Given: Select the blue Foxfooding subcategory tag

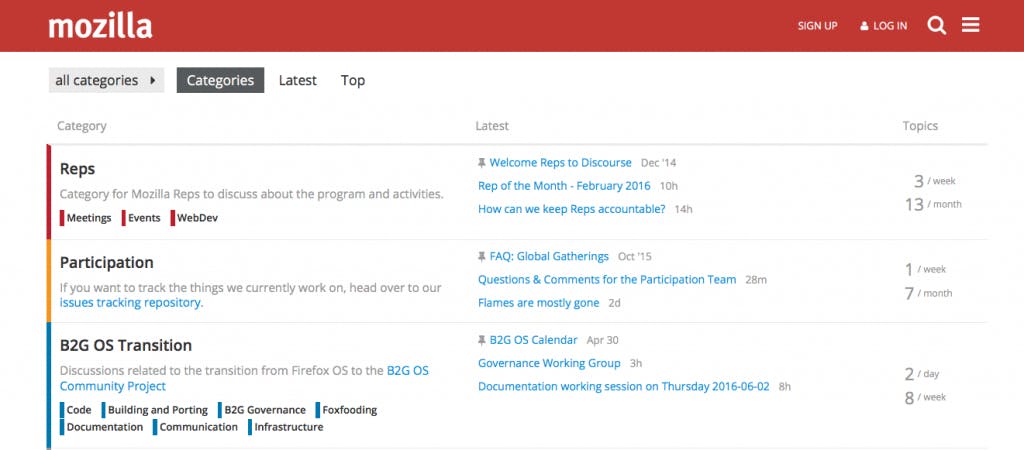Looking at the screenshot, I should 349,410.
